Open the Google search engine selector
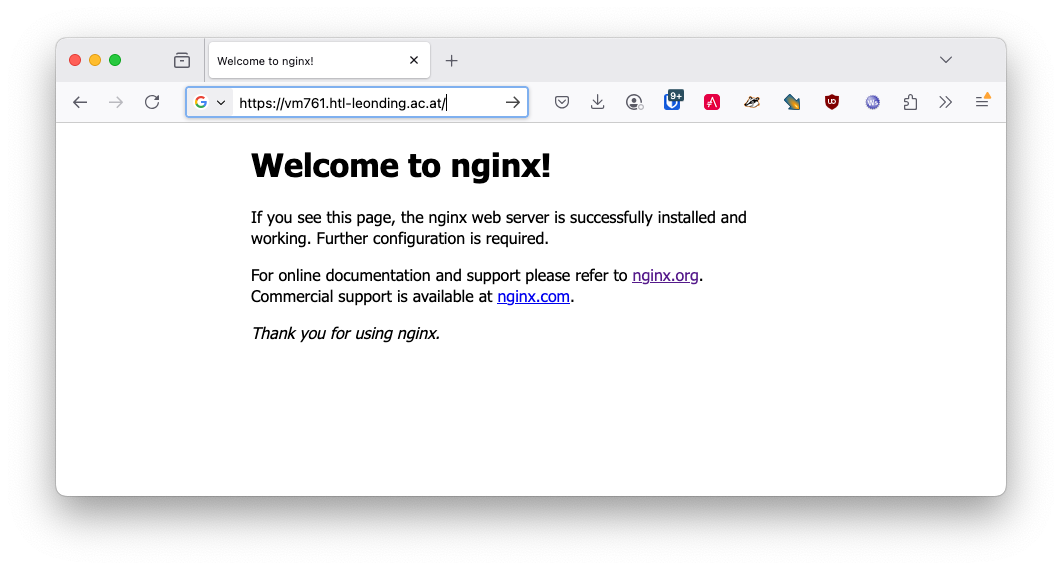Image resolution: width=1062 pixels, height=570 pixels. click(x=210, y=102)
